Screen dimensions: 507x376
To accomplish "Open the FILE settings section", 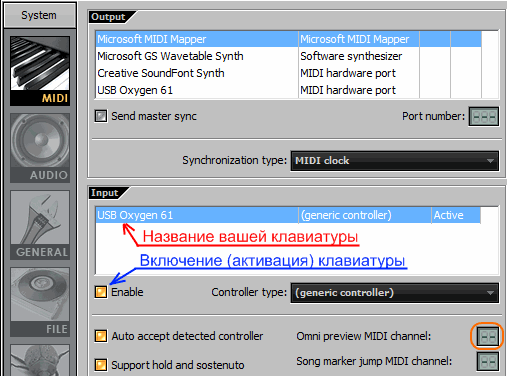I will tap(40, 302).
